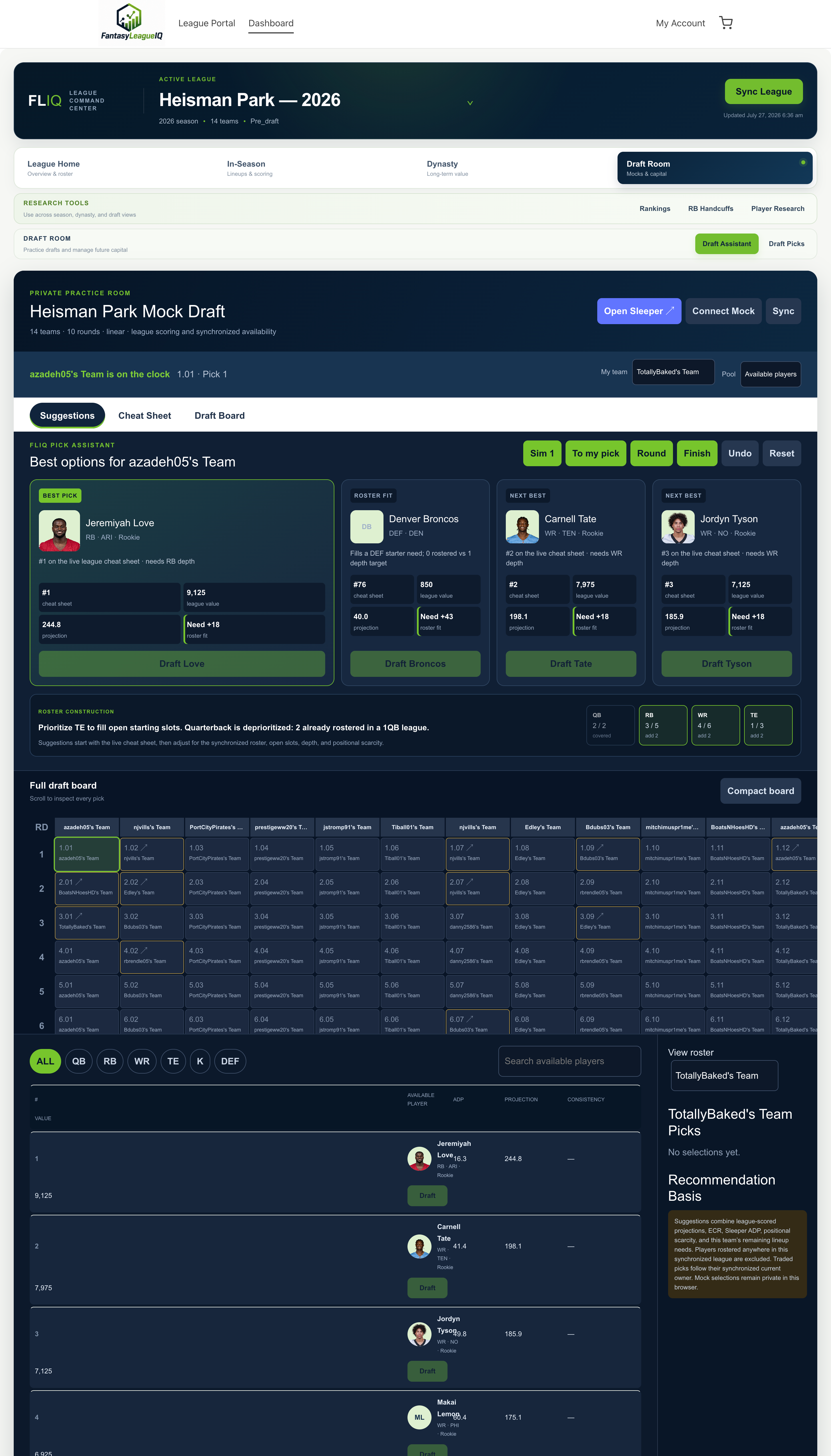
Task: Click Jordyn Tyson's photo in Next Best card
Action: point(678,526)
